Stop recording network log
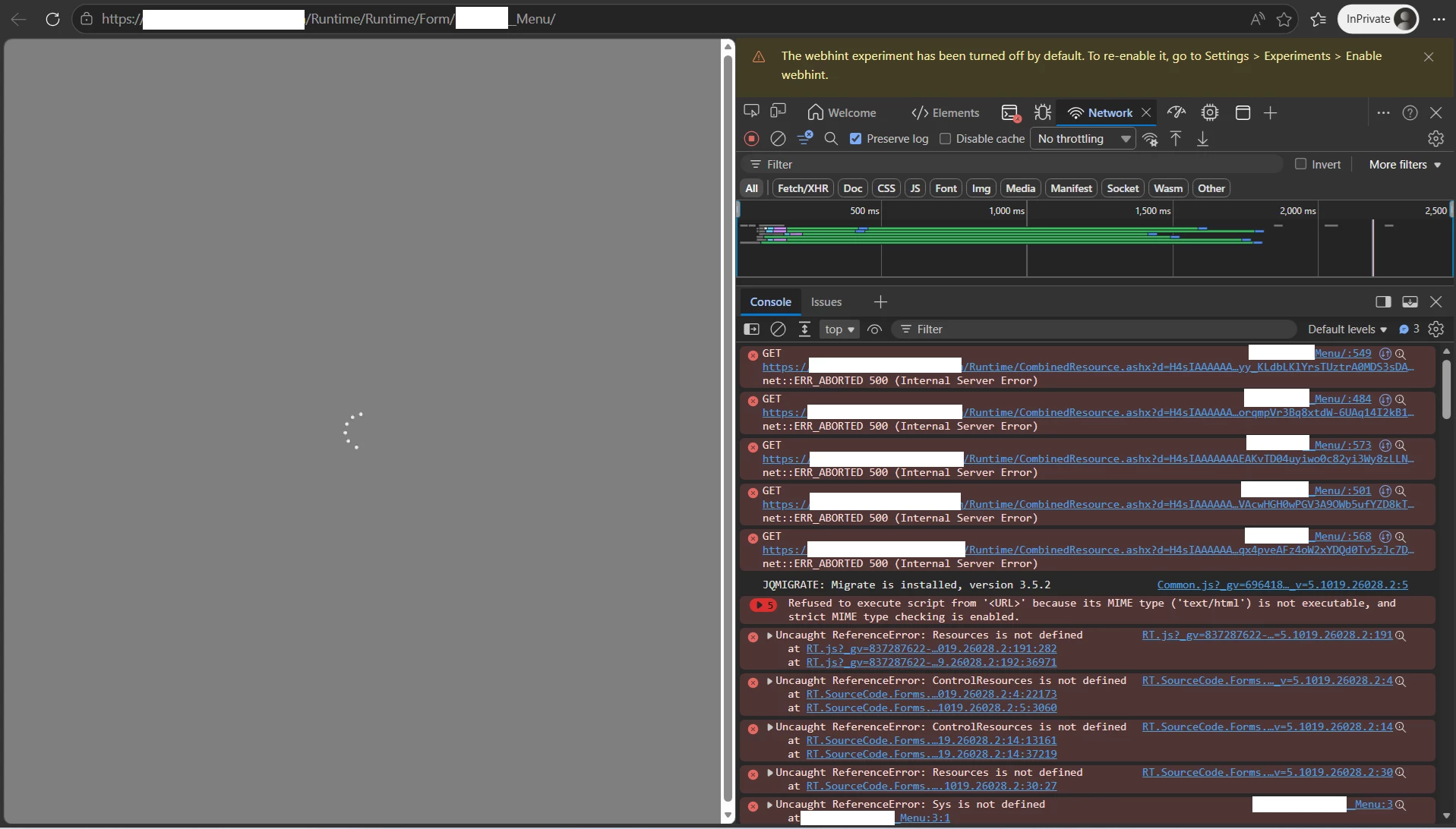1456x829 pixels. tap(751, 138)
